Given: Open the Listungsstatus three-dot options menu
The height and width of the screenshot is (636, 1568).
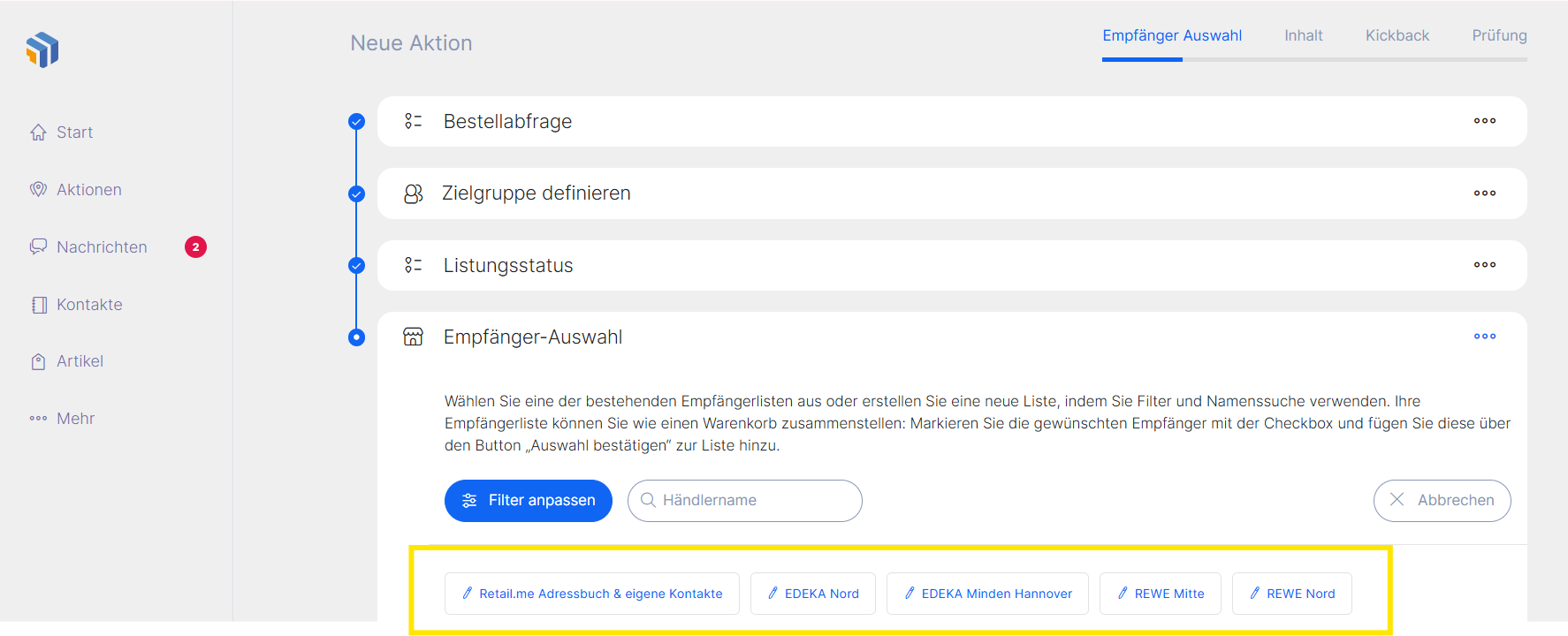Looking at the screenshot, I should (x=1484, y=265).
